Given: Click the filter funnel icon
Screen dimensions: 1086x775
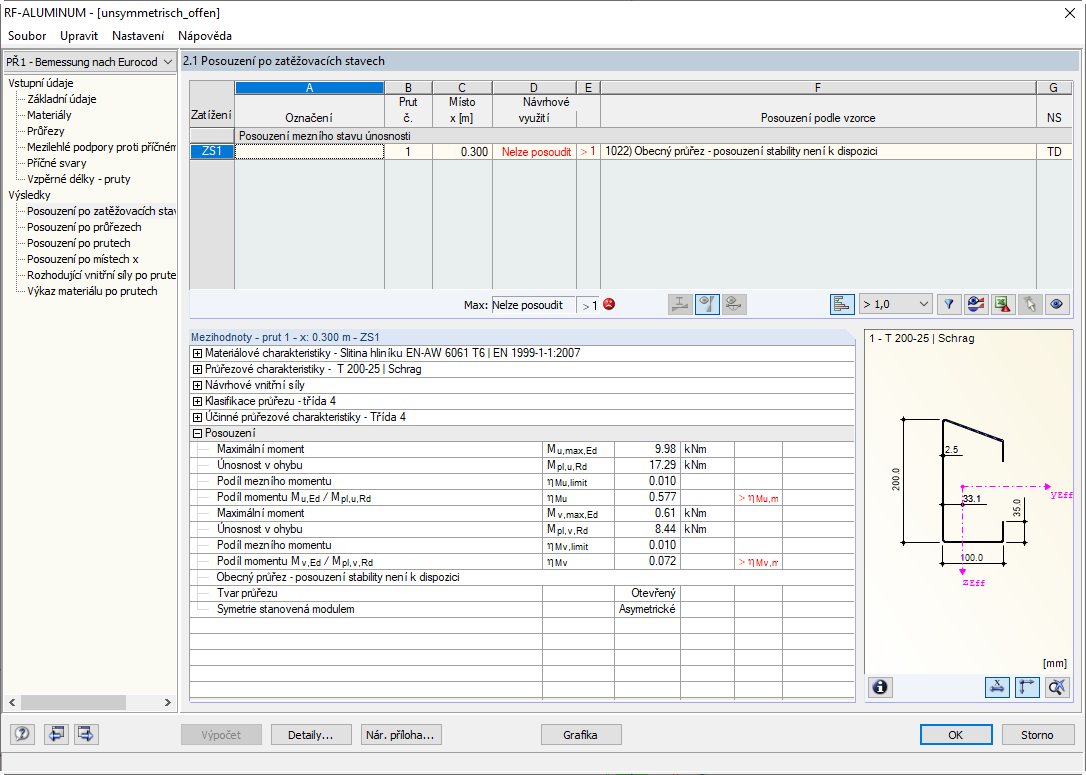Looking at the screenshot, I should [950, 304].
